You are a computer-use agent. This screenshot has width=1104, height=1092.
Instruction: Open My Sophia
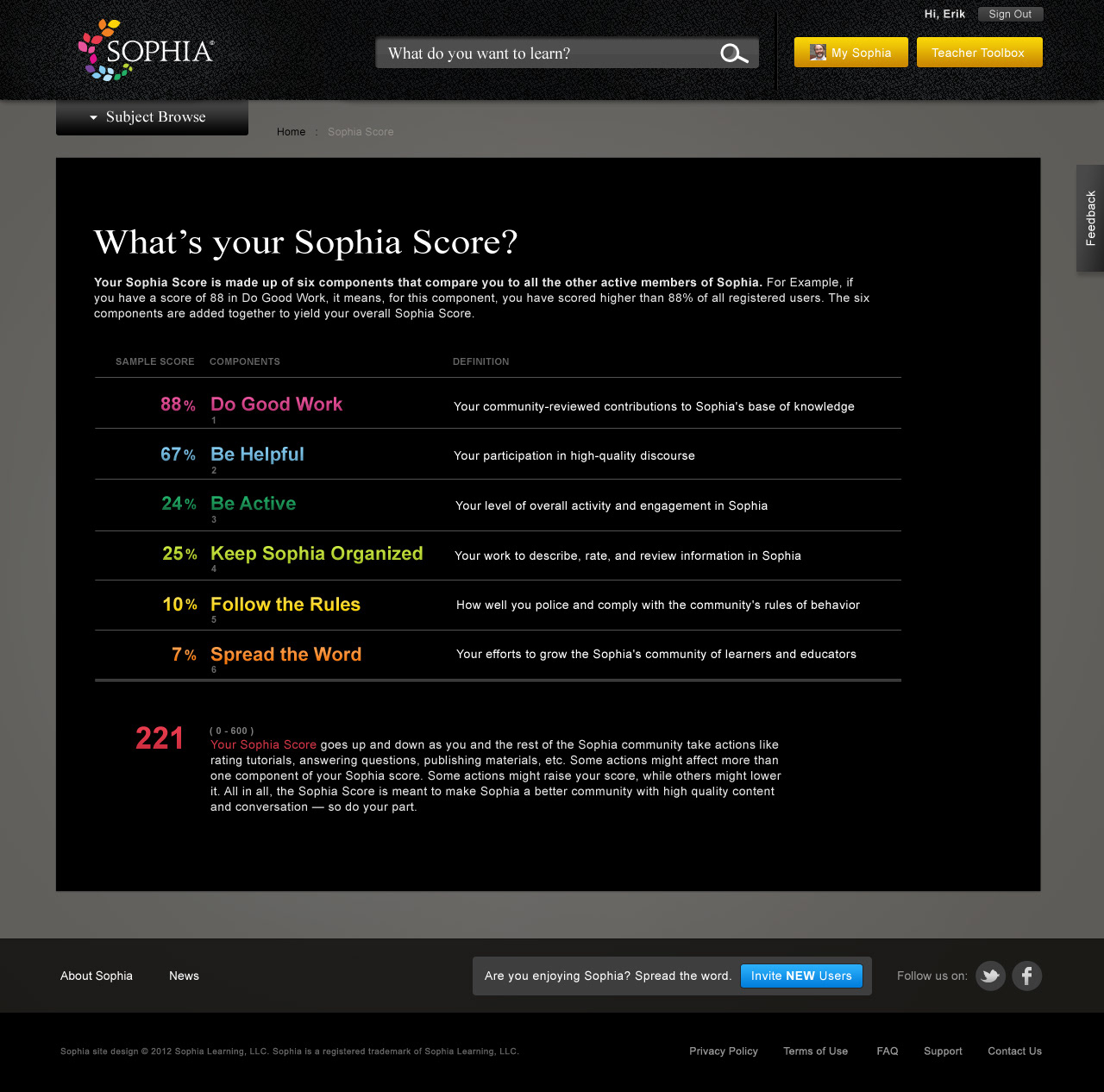pyautogui.click(x=850, y=53)
